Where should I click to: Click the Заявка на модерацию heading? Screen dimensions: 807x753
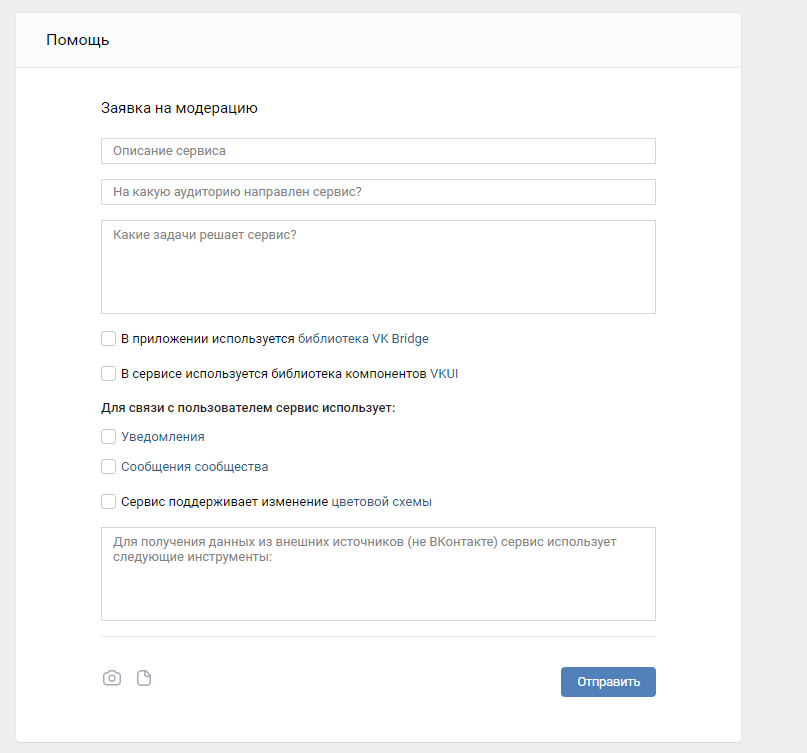pos(179,108)
